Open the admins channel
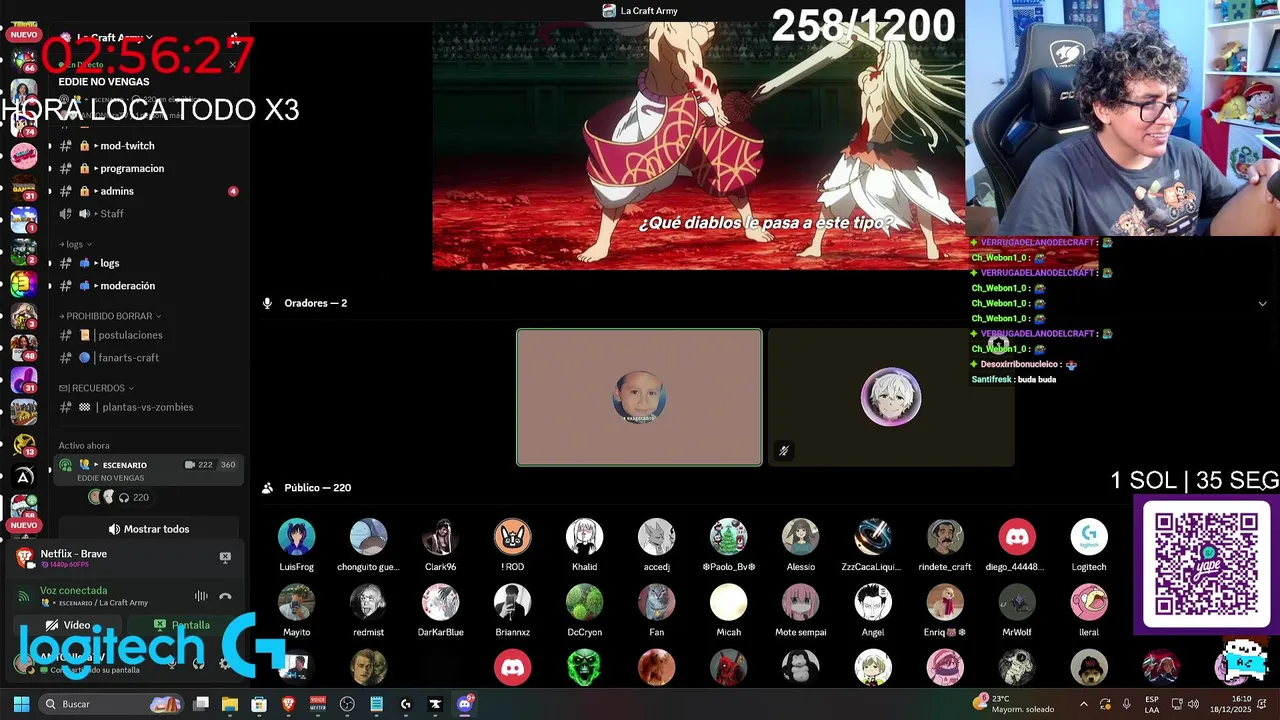This screenshot has height=720, width=1280. coord(147,191)
